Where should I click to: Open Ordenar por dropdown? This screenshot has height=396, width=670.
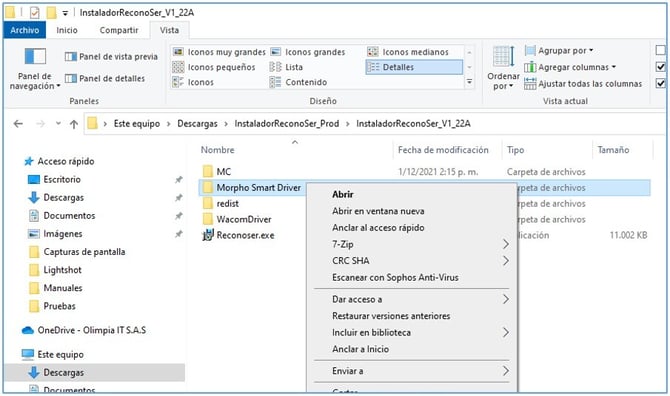click(503, 69)
